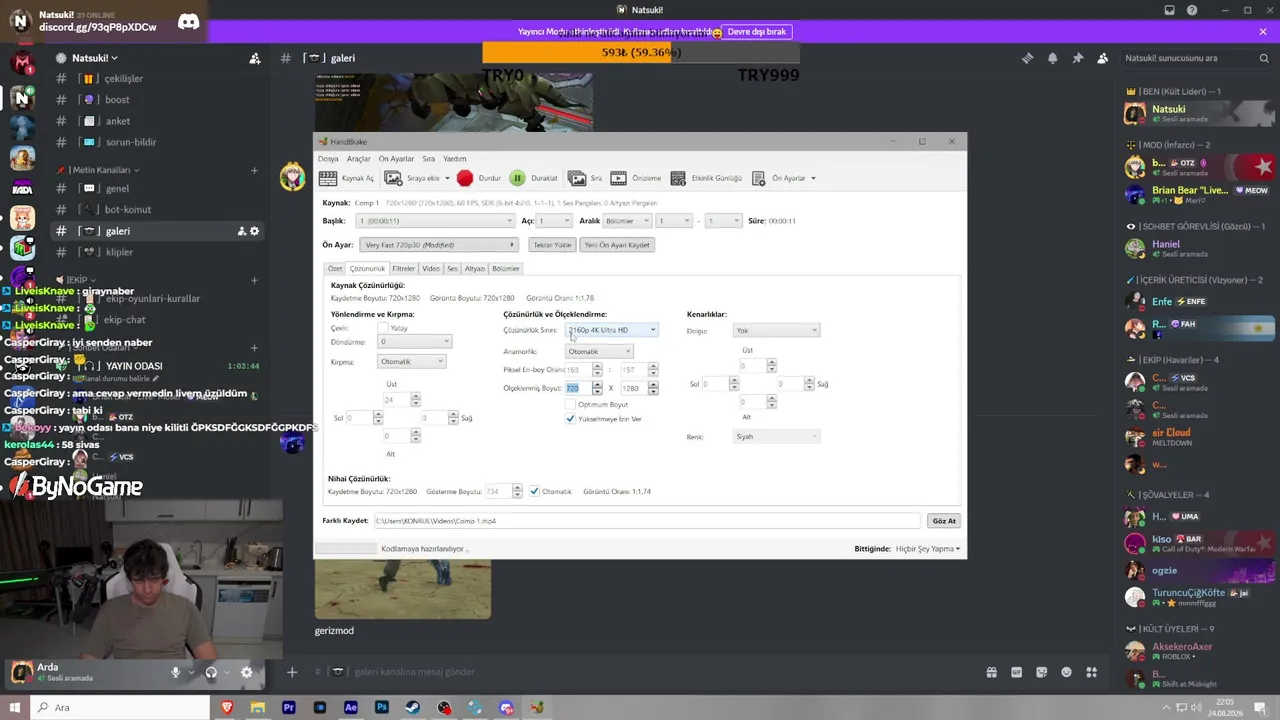Click the Discord message input field
The width and height of the screenshot is (1280, 720).
coord(640,672)
